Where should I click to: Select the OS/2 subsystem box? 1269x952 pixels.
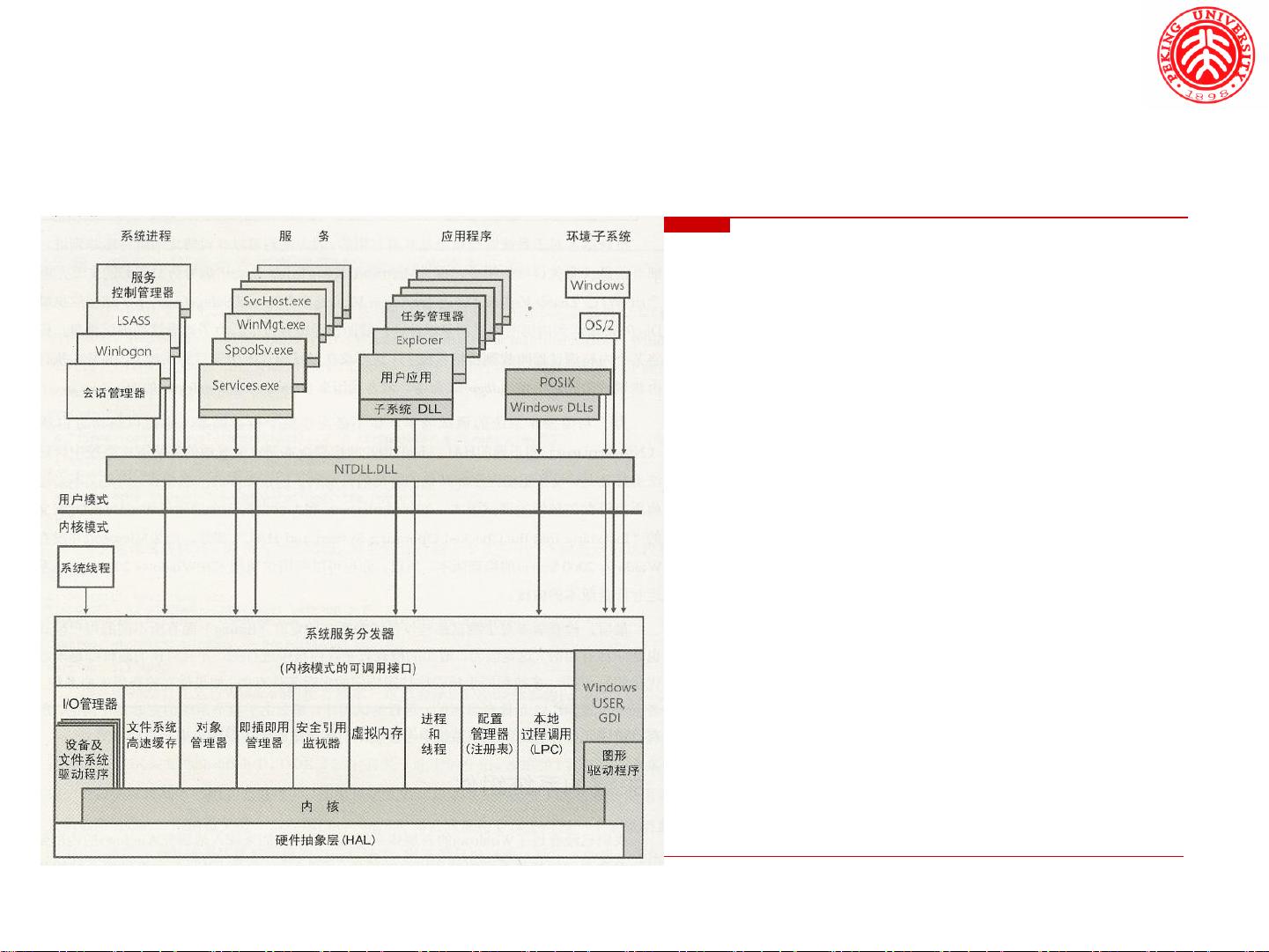tap(600, 325)
